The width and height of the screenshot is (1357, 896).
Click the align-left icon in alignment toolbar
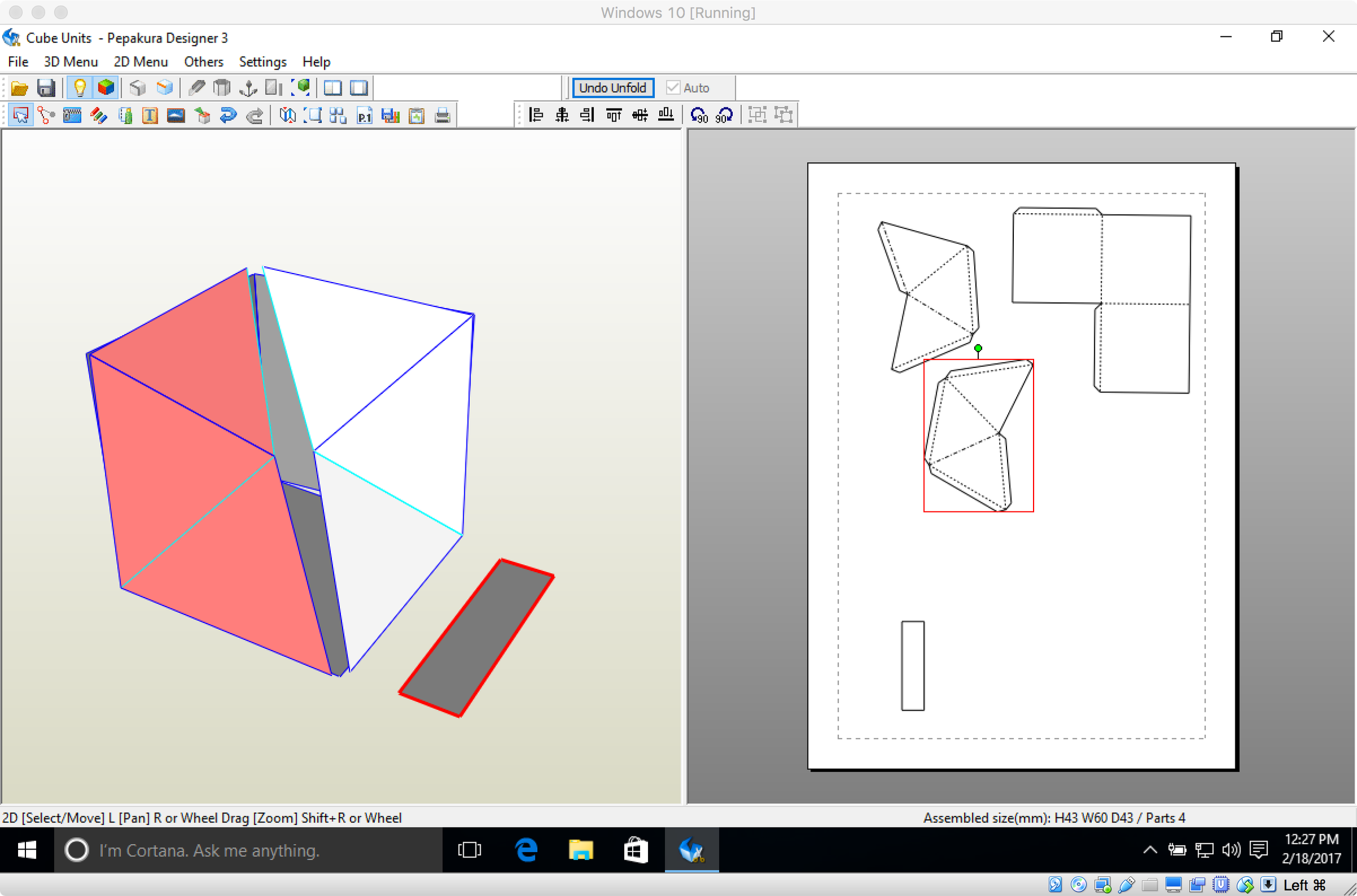(535, 114)
